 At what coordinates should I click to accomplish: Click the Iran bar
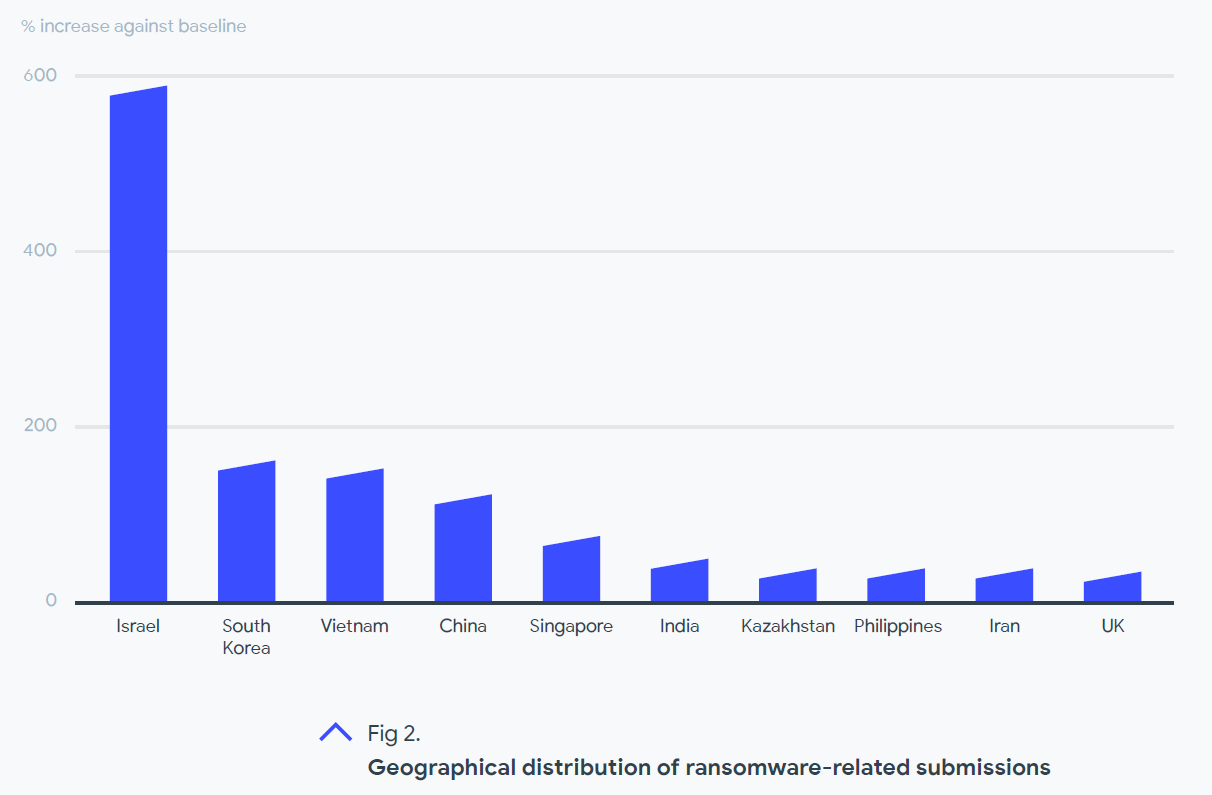(x=1004, y=586)
